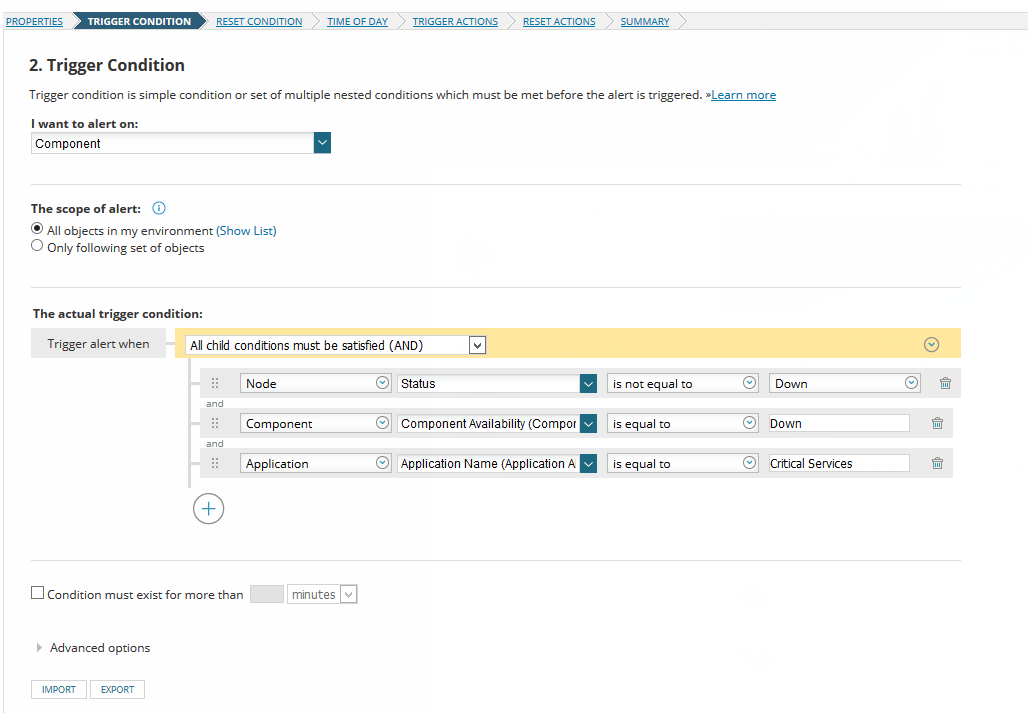Delete the Node status condition row
1028x713 pixels.
945,383
